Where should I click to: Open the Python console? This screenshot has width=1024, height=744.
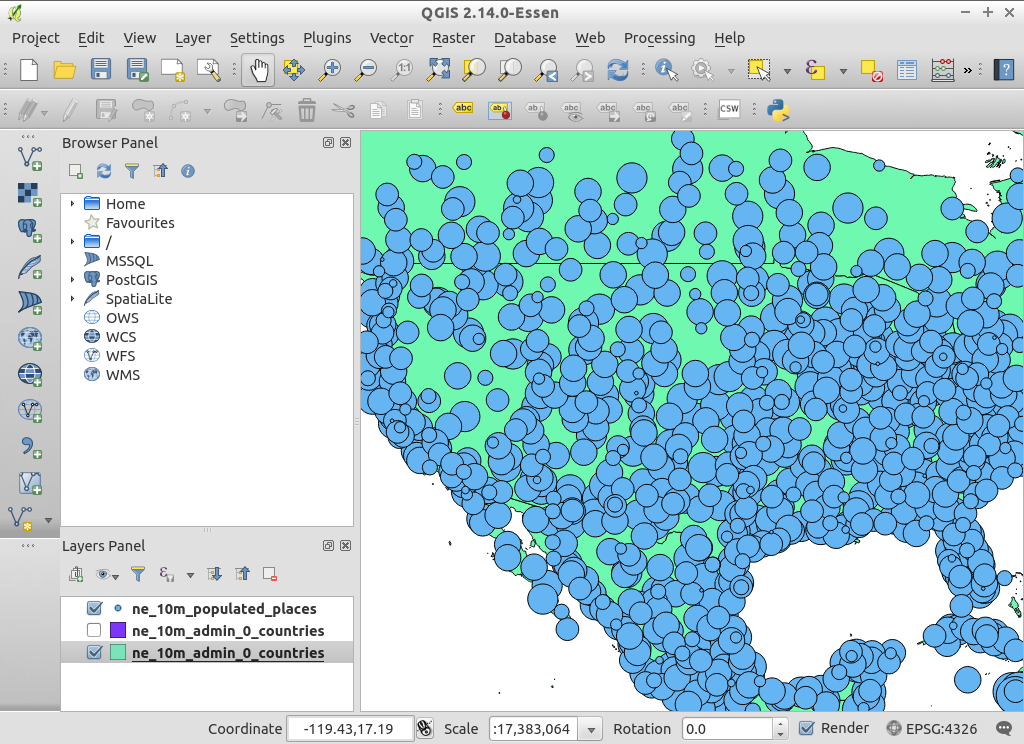778,109
